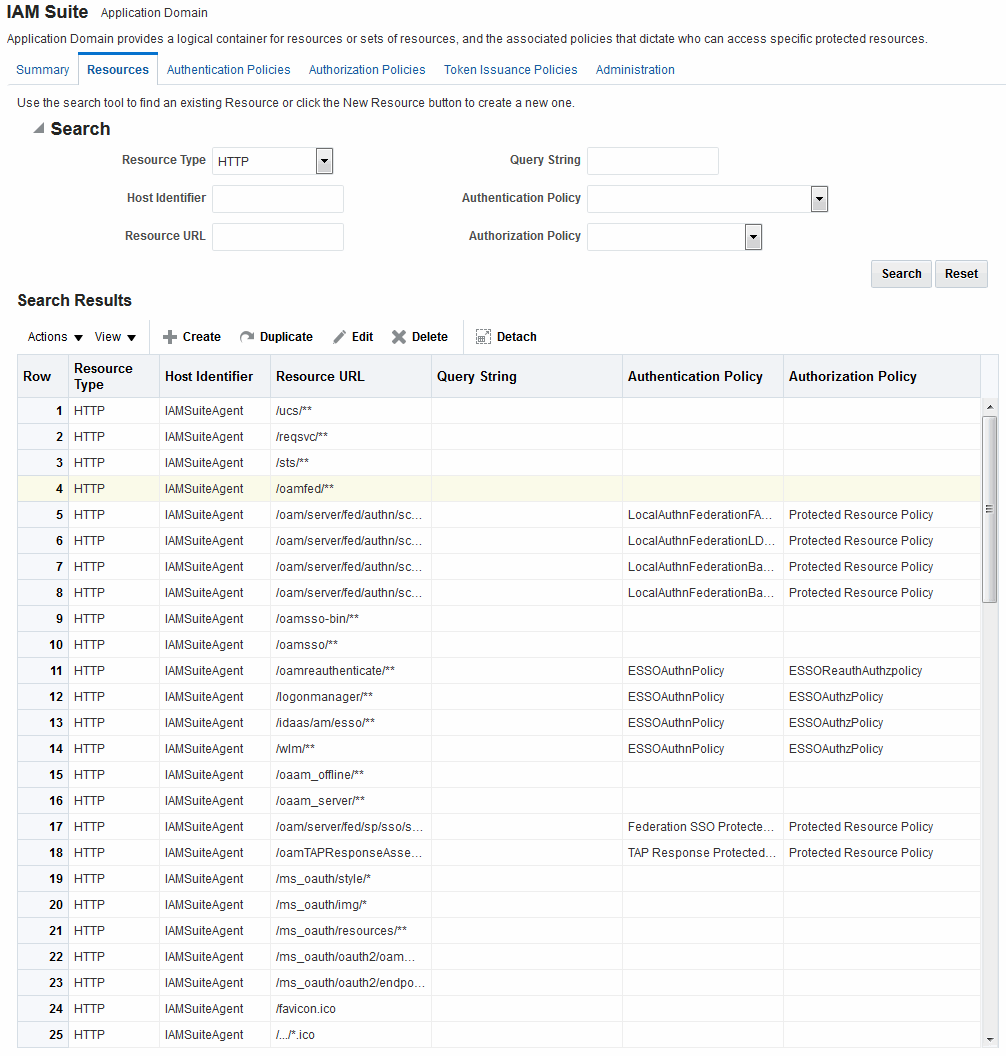Screen dimensions: 1006x1056
Task: Select the /oamfed/** resource row
Action: pos(499,489)
